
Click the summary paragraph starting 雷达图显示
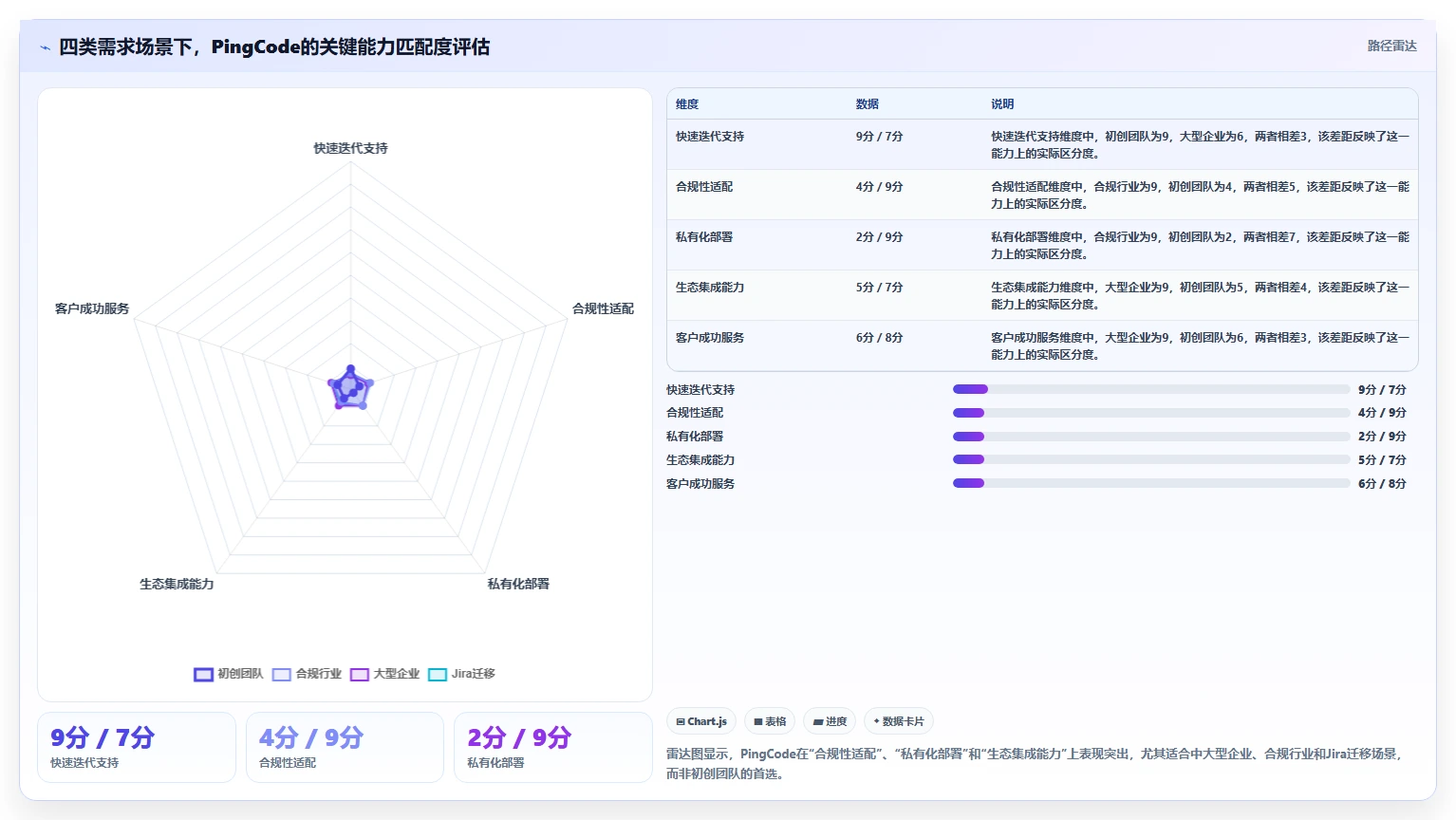coord(1035,764)
